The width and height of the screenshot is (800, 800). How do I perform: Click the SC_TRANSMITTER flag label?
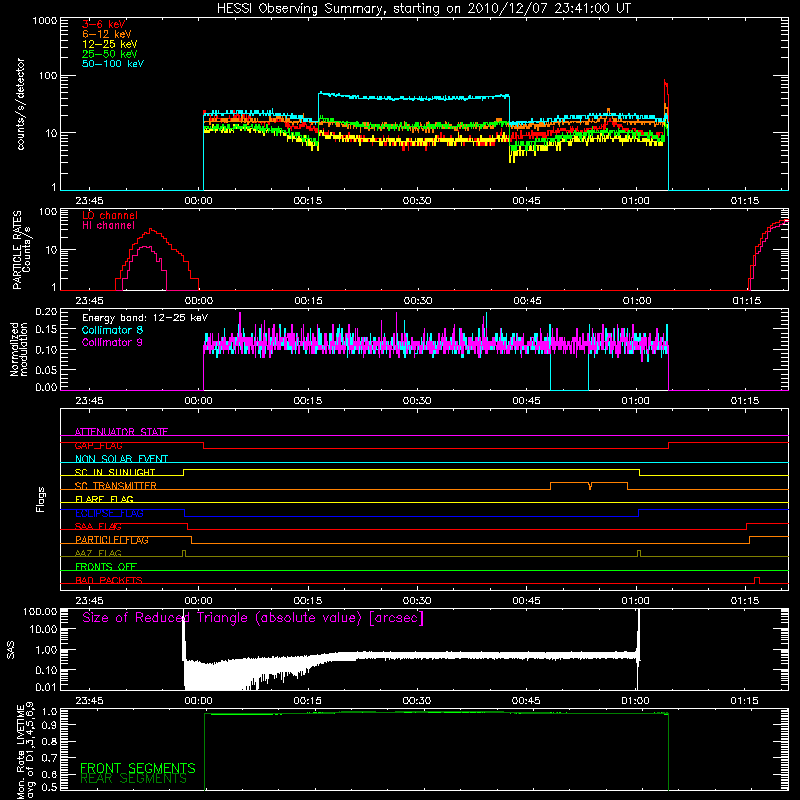(115, 485)
